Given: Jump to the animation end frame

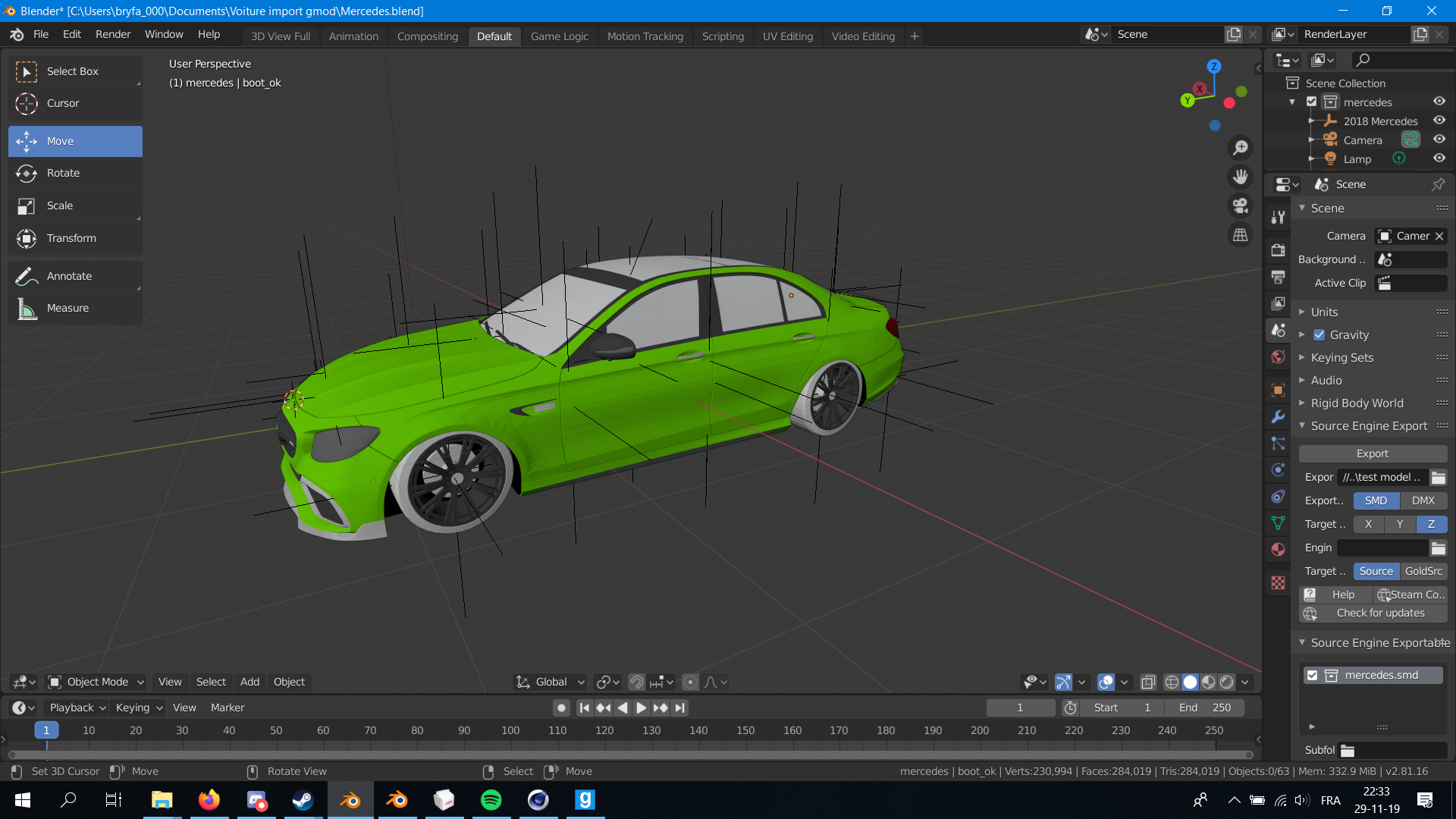Looking at the screenshot, I should coord(680,708).
